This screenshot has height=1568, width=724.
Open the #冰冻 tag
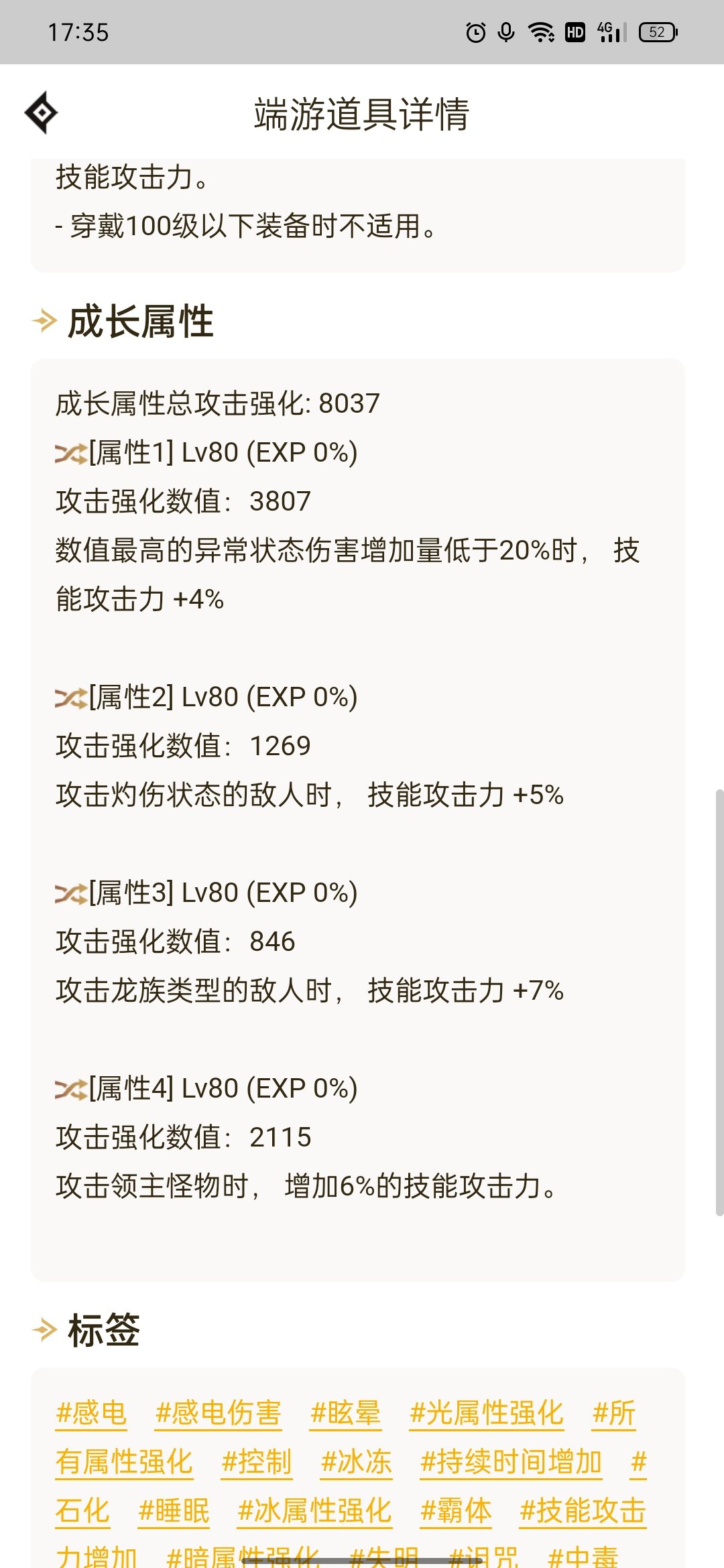tap(356, 1461)
